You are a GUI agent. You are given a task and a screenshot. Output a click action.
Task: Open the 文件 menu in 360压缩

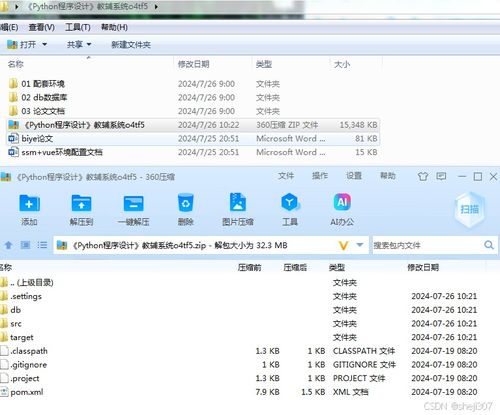click(x=286, y=176)
